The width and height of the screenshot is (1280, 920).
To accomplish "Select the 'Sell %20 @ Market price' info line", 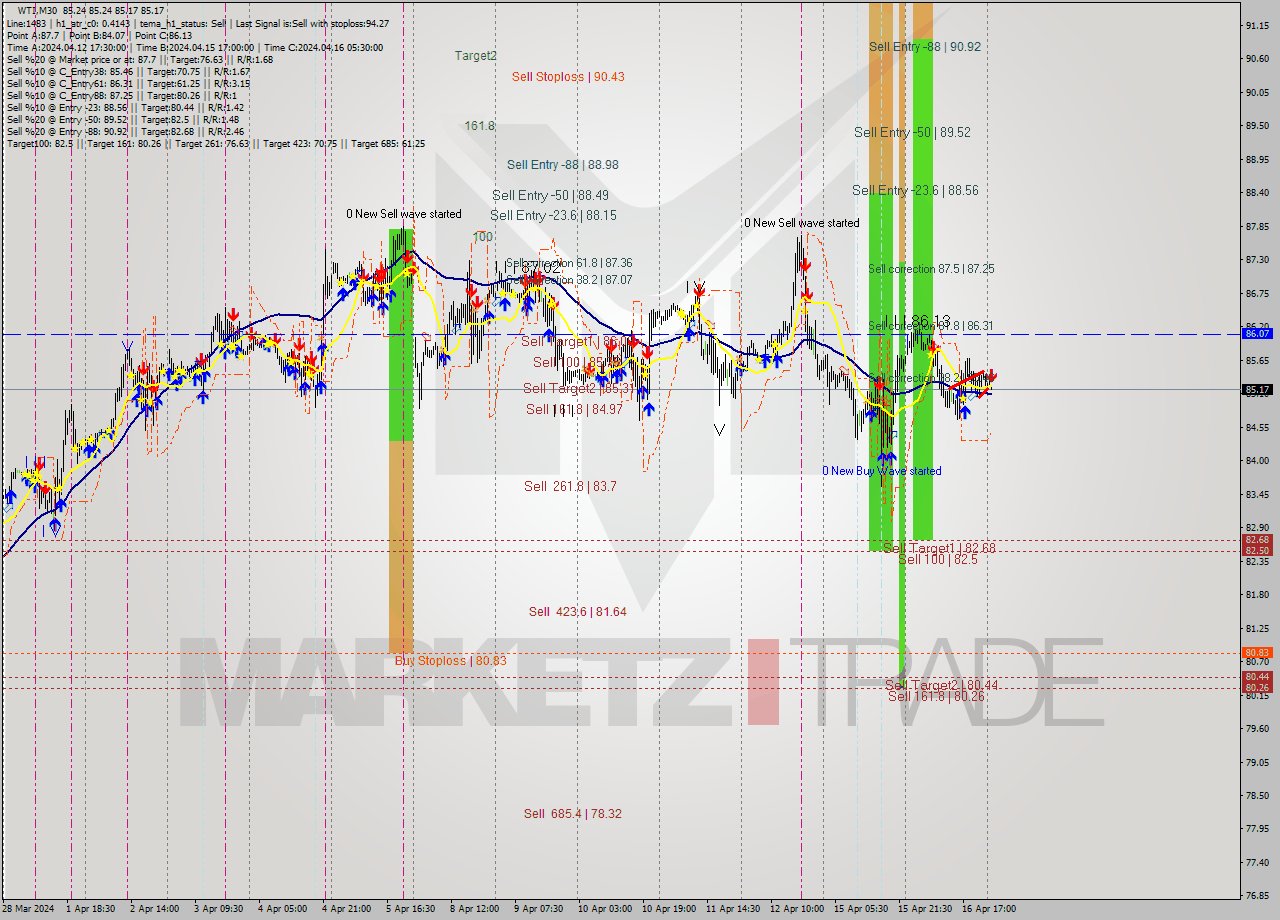I will pos(139,59).
